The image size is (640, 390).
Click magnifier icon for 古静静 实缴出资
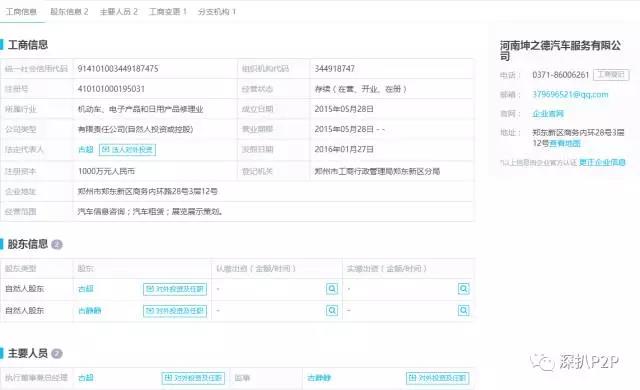[x=464, y=310]
